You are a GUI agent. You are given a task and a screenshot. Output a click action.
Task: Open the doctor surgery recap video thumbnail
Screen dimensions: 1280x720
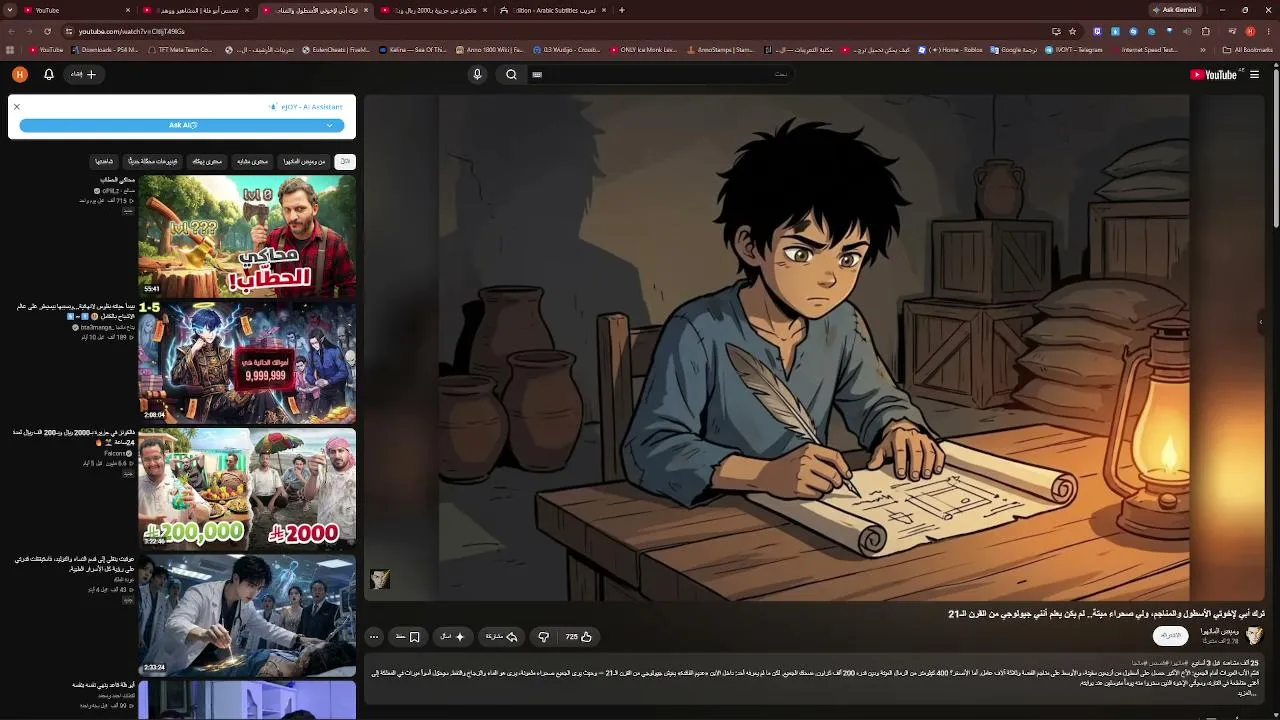click(x=247, y=615)
